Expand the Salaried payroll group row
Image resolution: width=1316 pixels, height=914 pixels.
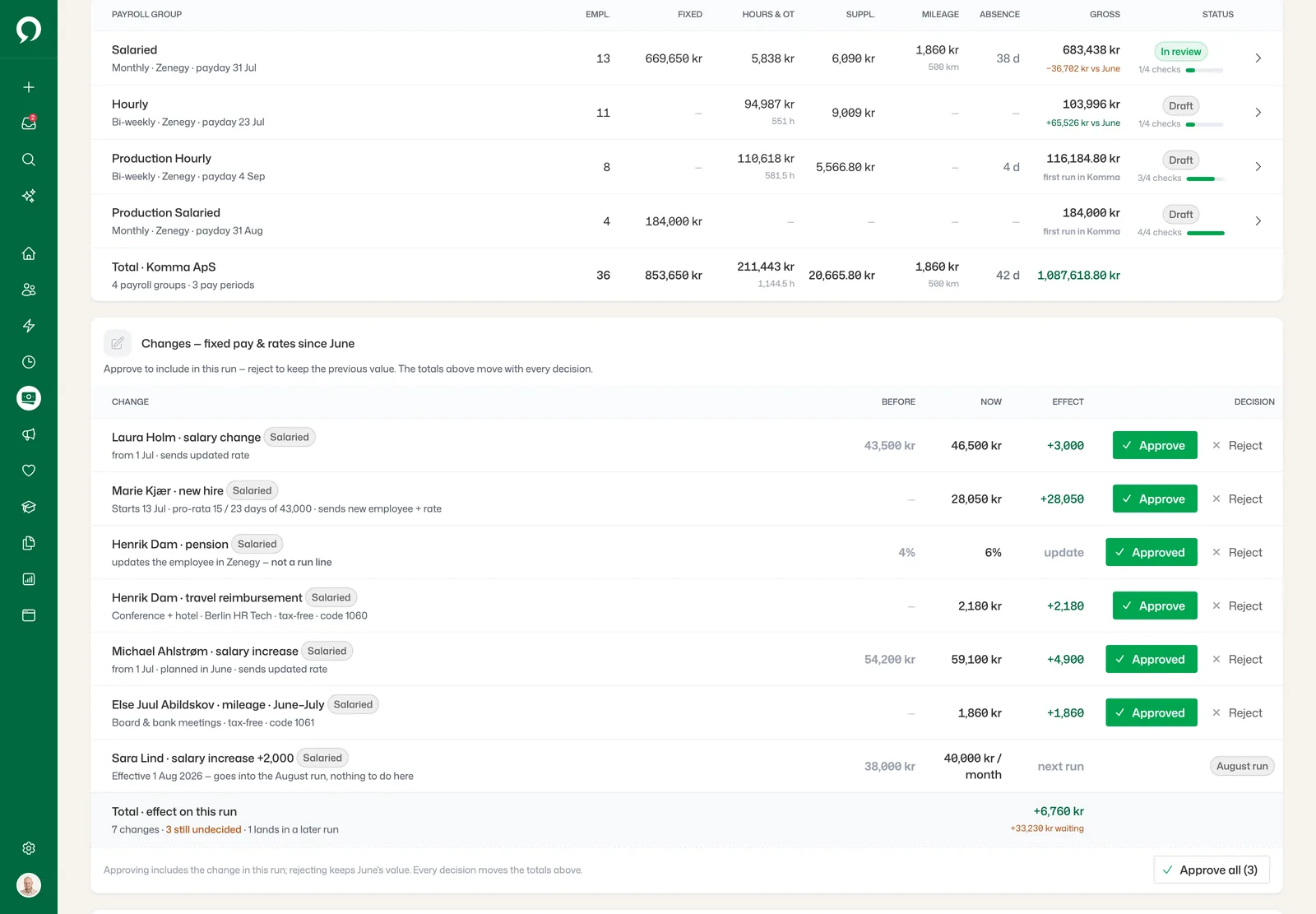coord(1258,58)
